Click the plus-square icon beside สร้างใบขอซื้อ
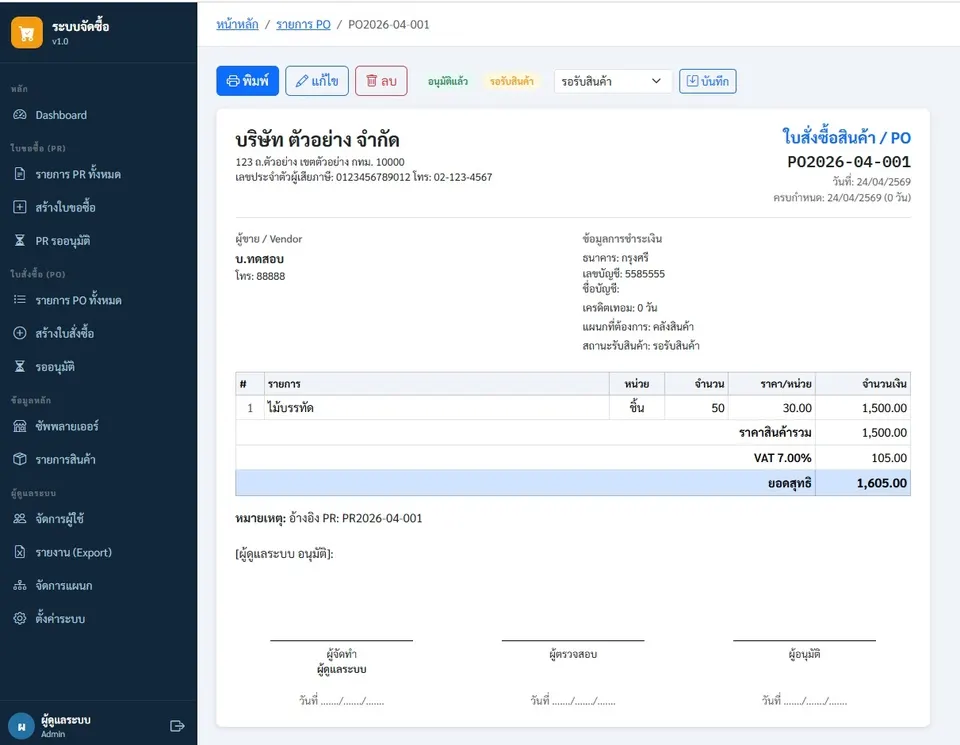Screen dimensions: 960x745 click(20, 207)
